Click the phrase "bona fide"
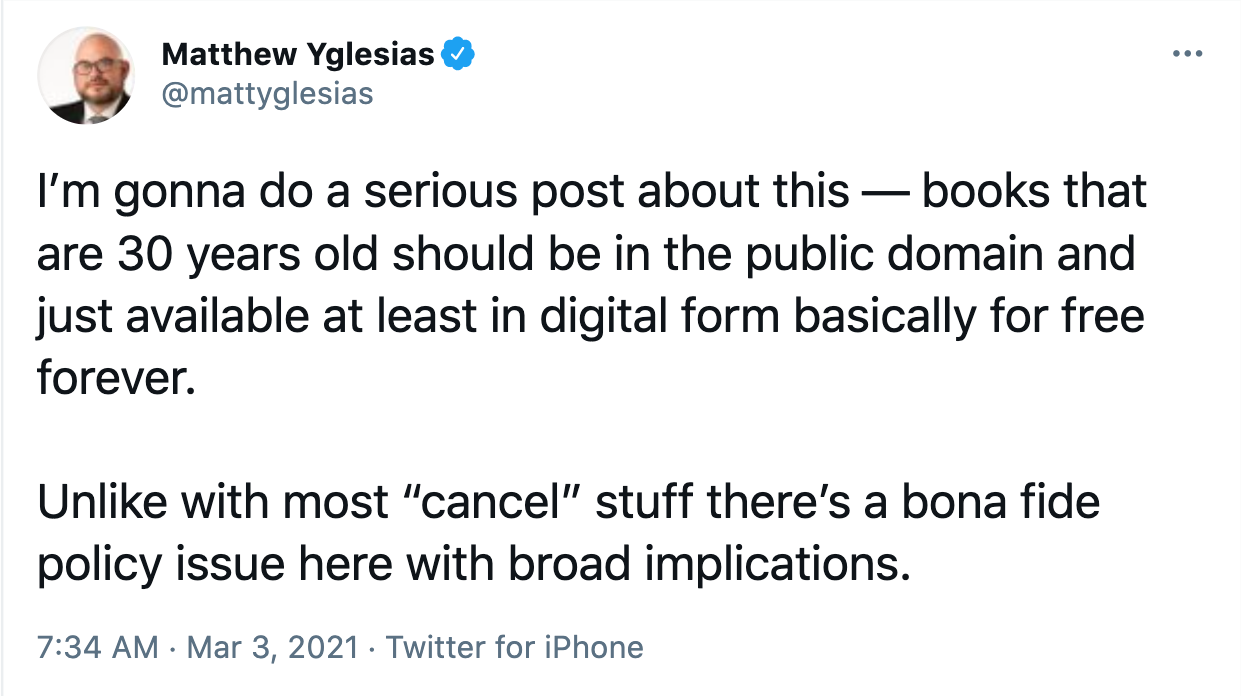The width and height of the screenshot is (1241, 696). pyautogui.click(x=1003, y=503)
